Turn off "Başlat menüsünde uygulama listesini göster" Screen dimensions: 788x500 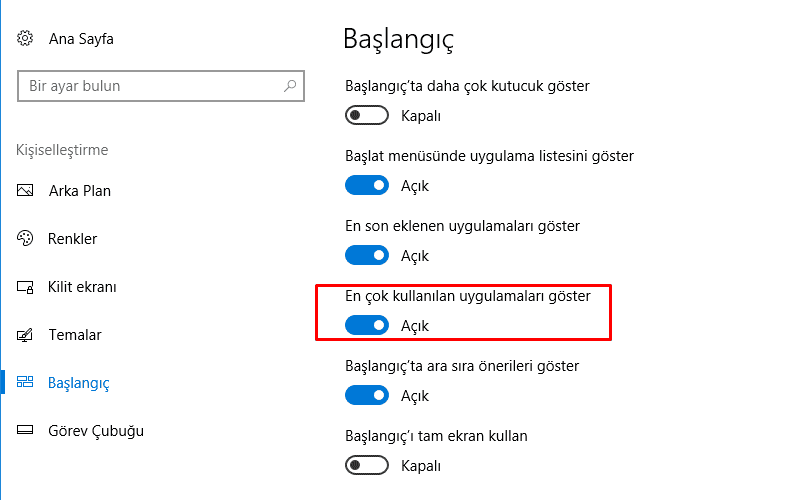[x=366, y=186]
